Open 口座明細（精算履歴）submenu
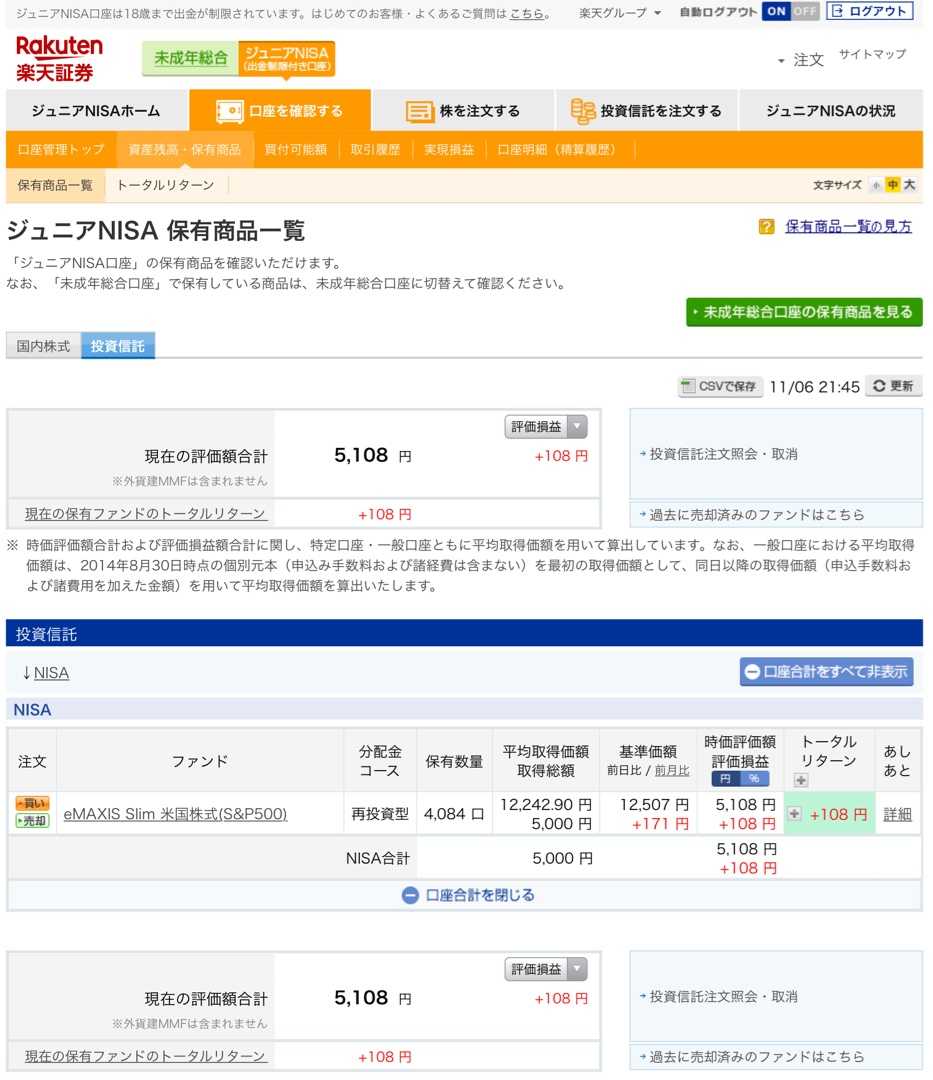Image resolution: width=933 pixels, height=1080 pixels. click(556, 149)
